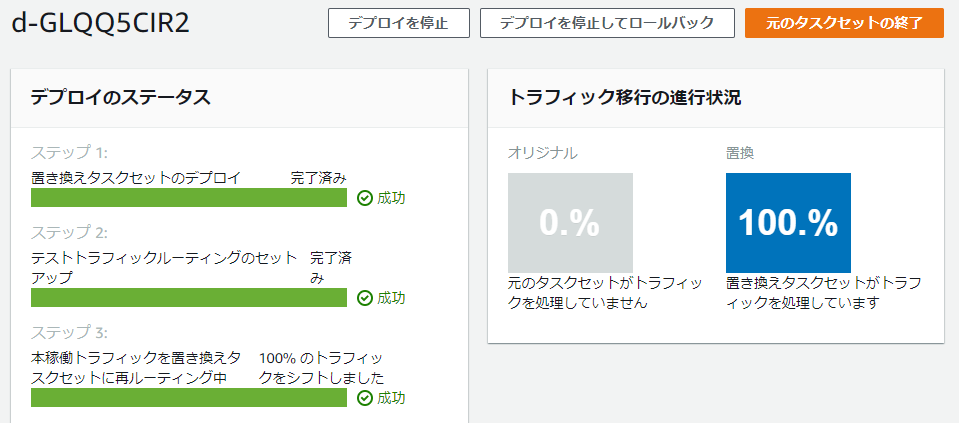Click Step 2 success checkmark icon
The image size is (959, 423).
point(365,298)
